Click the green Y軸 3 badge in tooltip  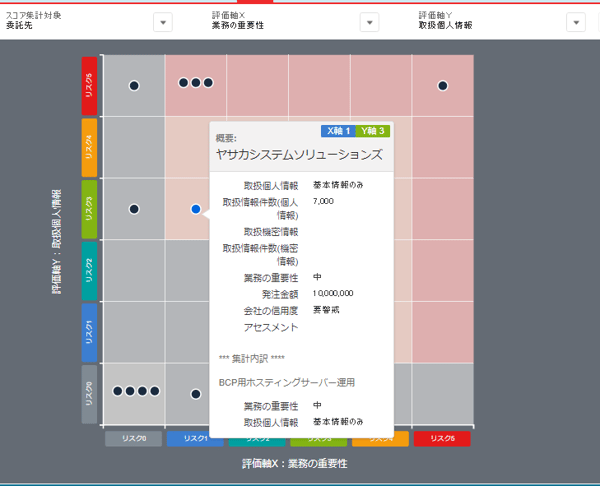372,131
